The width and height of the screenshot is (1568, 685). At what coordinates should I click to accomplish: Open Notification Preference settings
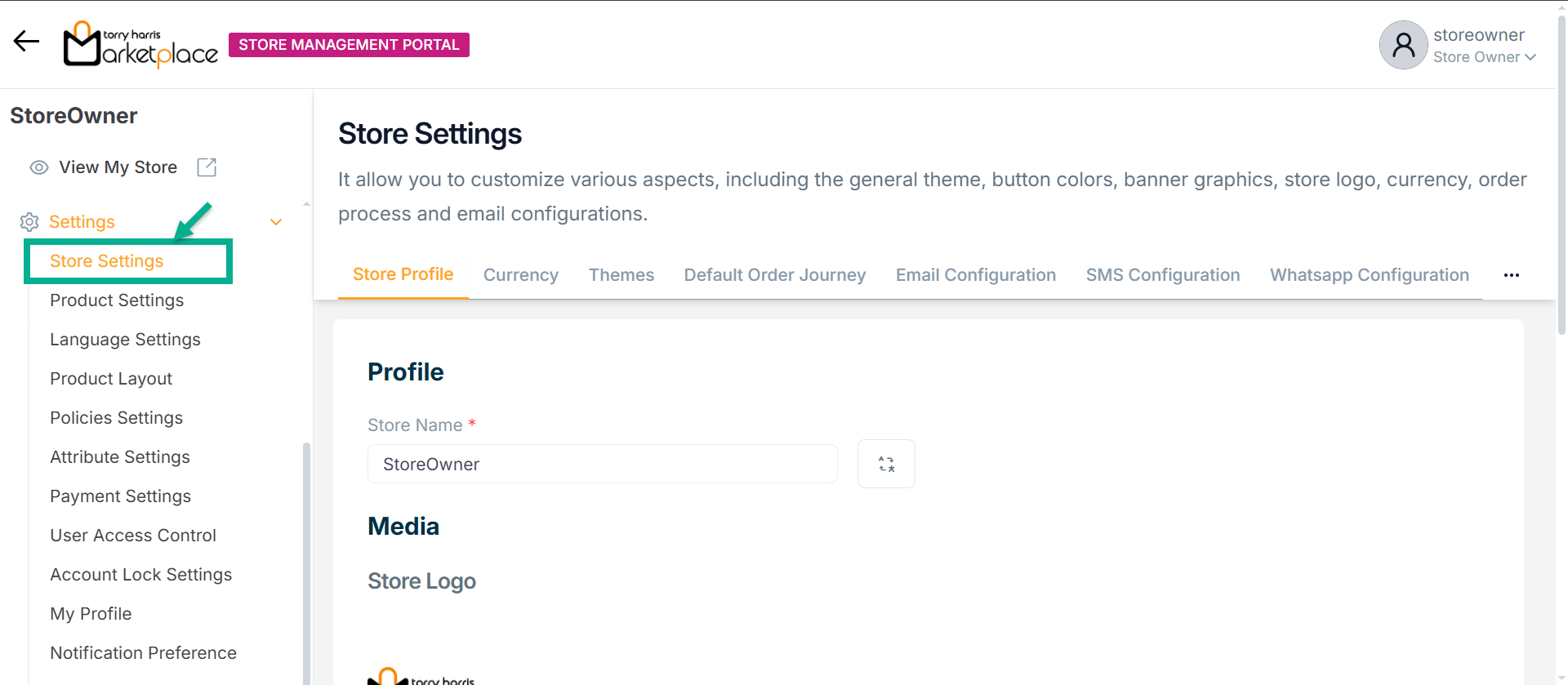[x=143, y=653]
